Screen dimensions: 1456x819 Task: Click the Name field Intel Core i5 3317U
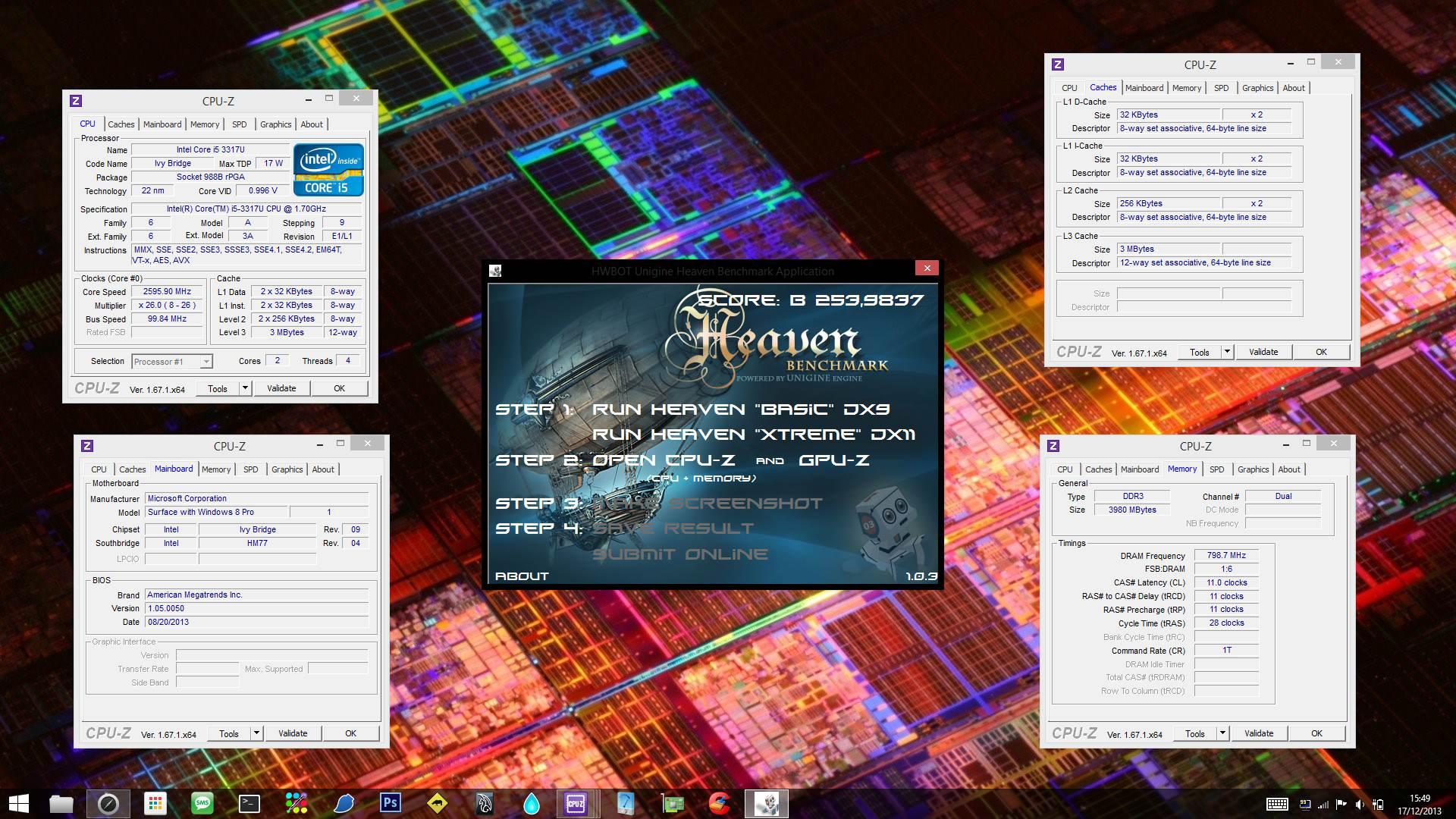tap(211, 150)
